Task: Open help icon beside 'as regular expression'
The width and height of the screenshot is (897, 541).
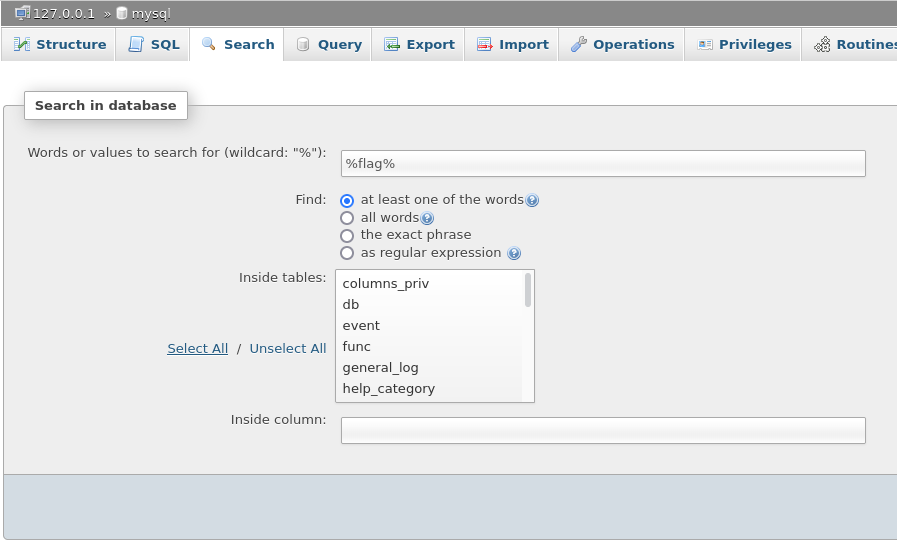Action: coord(514,253)
